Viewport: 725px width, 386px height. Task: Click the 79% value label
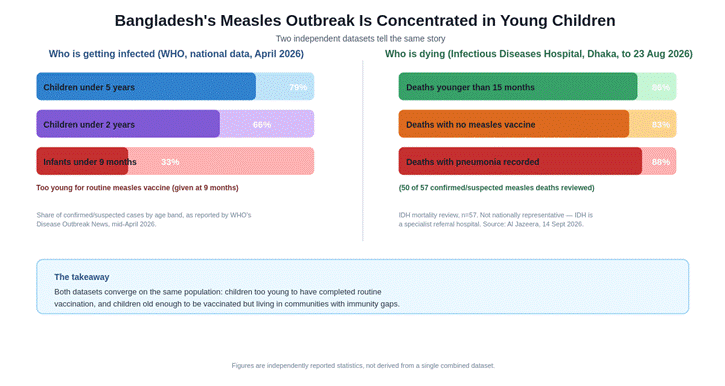[x=298, y=87]
